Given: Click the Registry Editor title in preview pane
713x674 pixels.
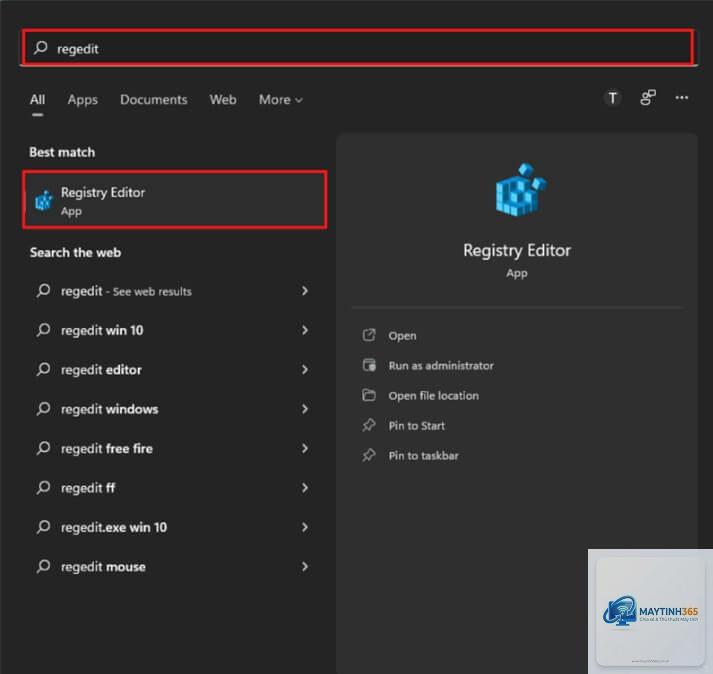Looking at the screenshot, I should click(x=517, y=250).
